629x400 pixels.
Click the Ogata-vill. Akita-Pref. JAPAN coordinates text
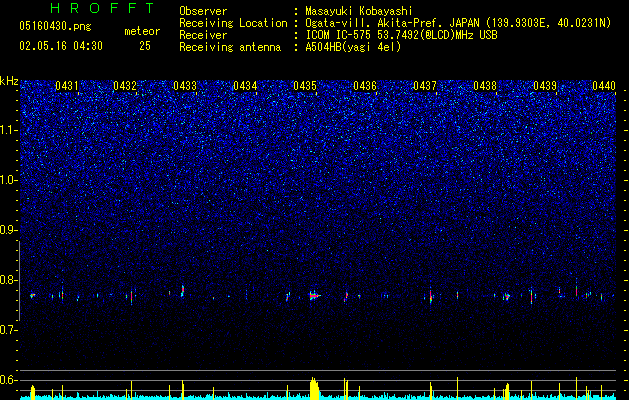tap(458, 23)
